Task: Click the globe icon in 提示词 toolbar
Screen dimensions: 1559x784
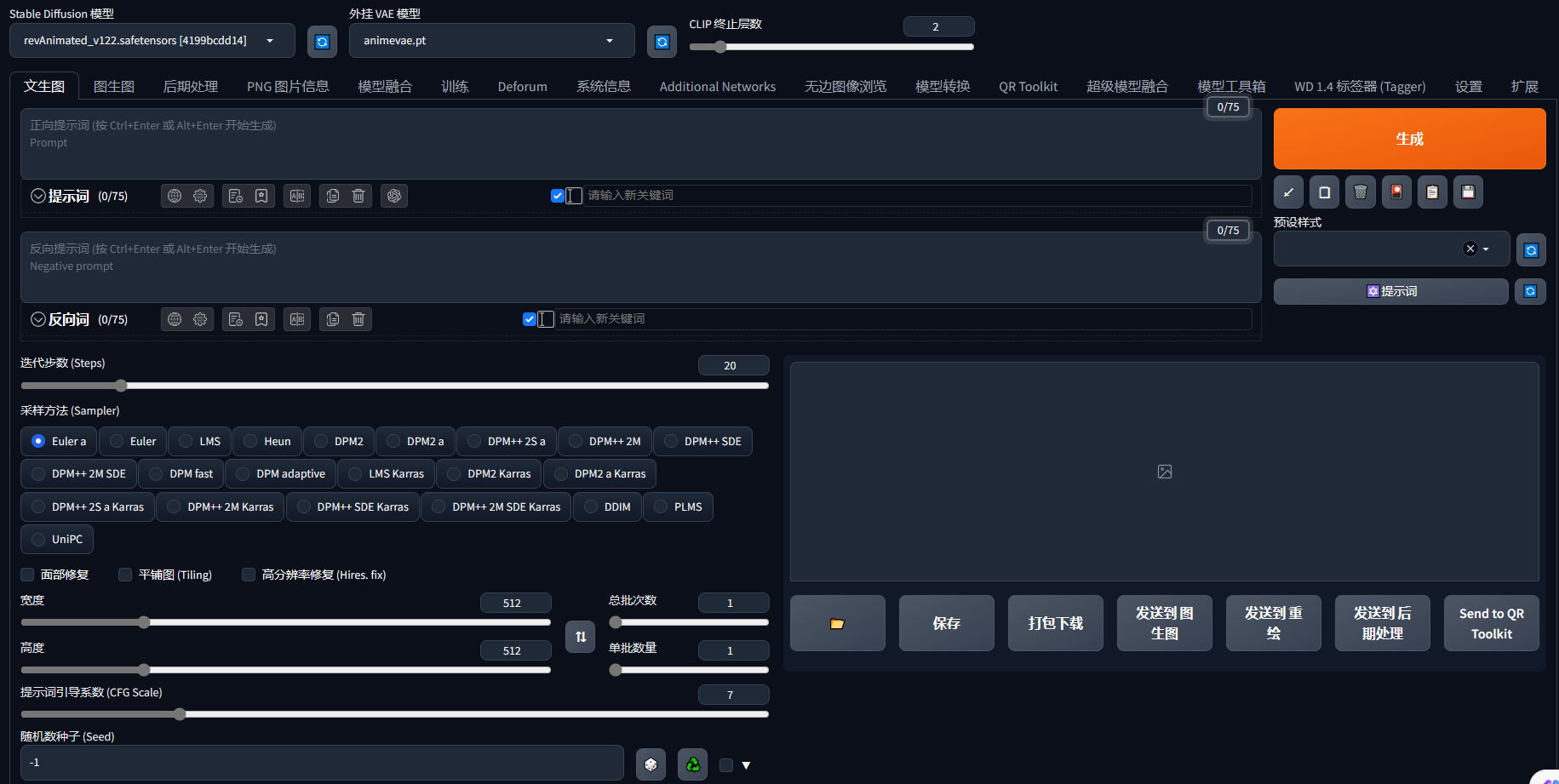Action: [x=175, y=196]
